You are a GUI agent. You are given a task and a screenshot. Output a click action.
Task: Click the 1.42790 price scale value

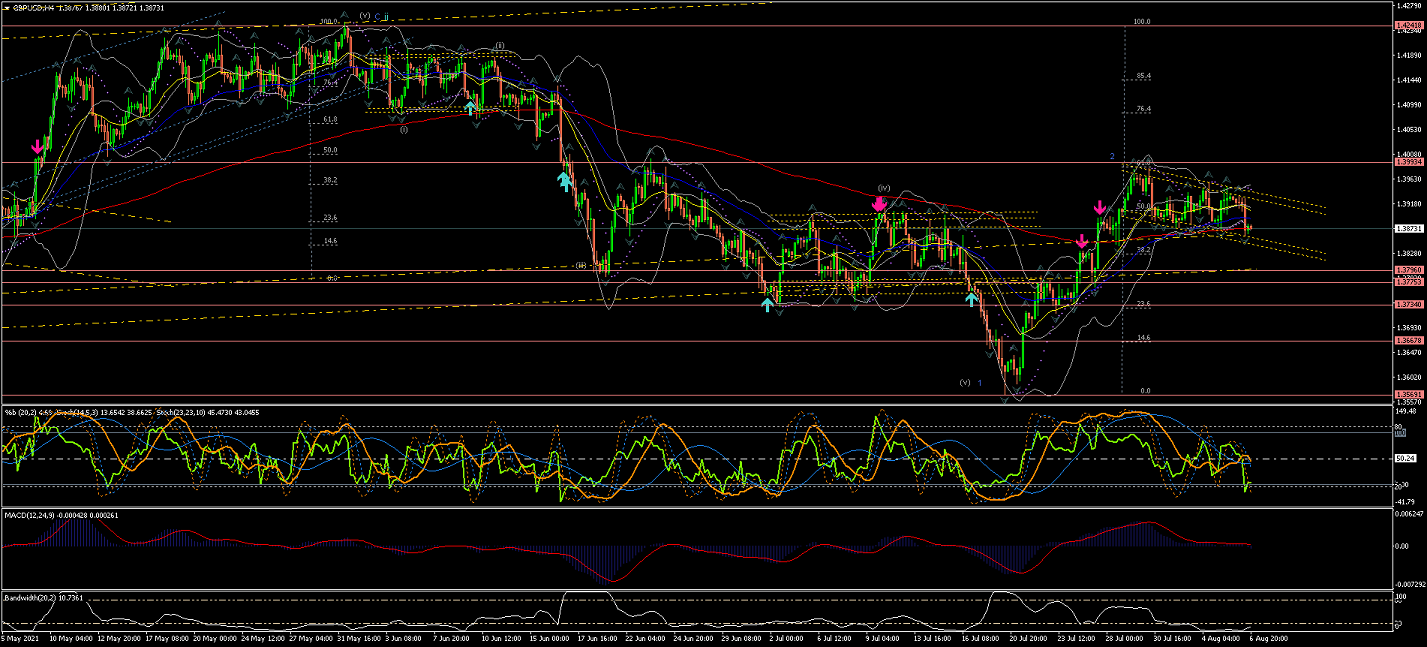pos(1408,6)
